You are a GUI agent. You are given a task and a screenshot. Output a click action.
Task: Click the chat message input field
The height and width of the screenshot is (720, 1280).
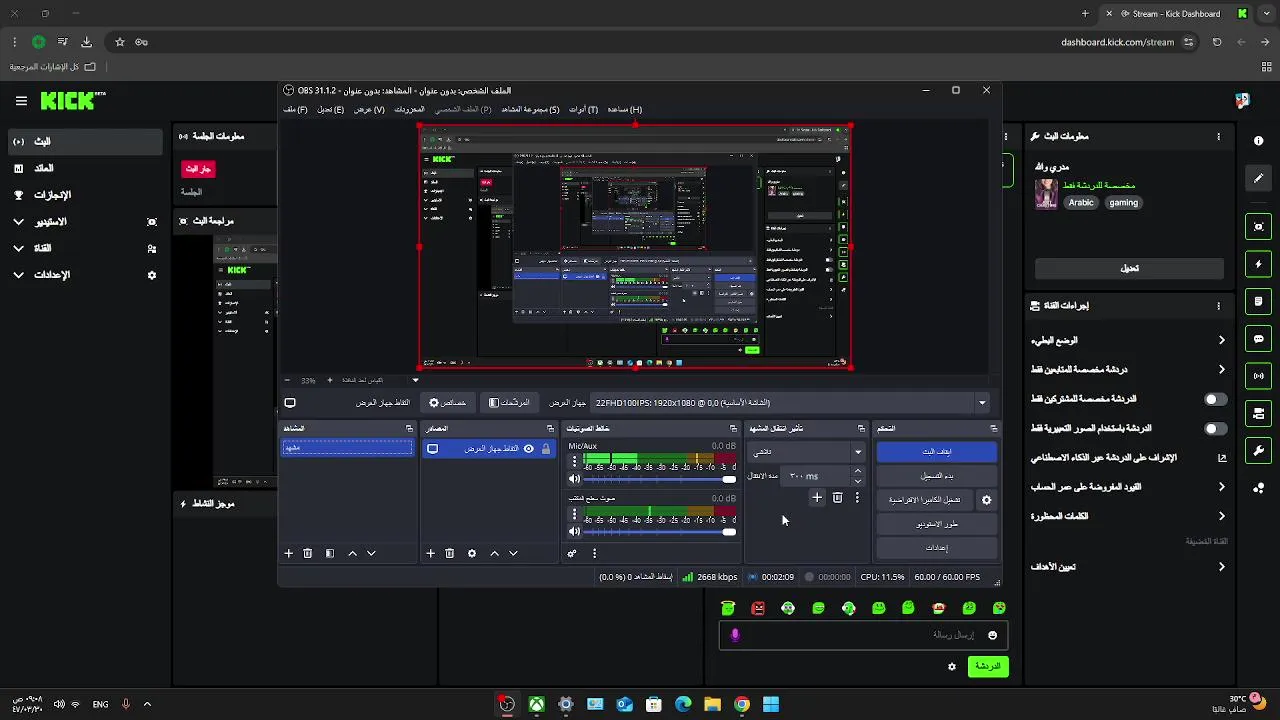863,635
